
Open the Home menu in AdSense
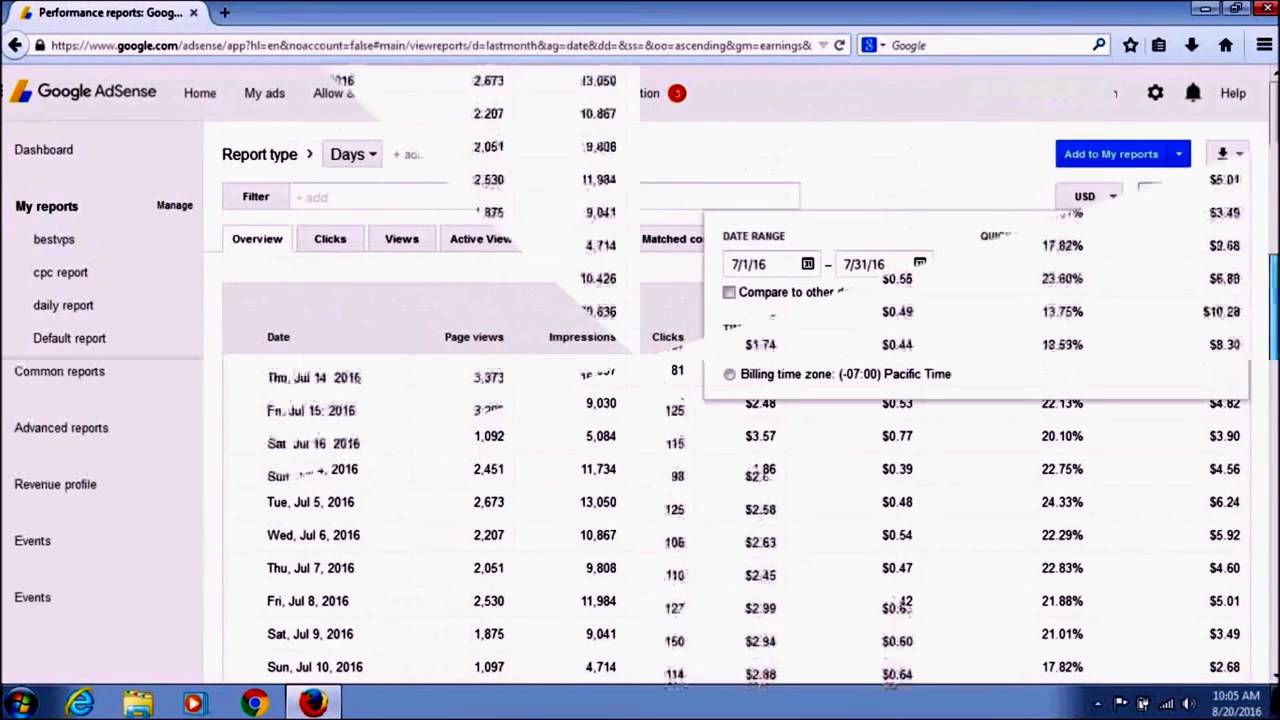(200, 93)
